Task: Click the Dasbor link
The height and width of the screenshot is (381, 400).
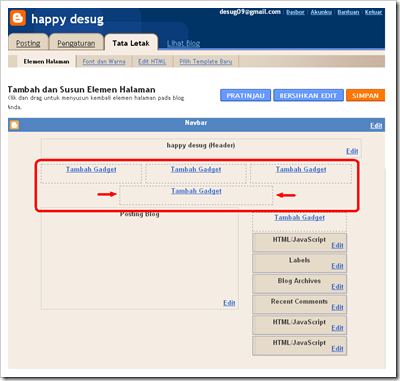Action: pyautogui.click(x=295, y=12)
